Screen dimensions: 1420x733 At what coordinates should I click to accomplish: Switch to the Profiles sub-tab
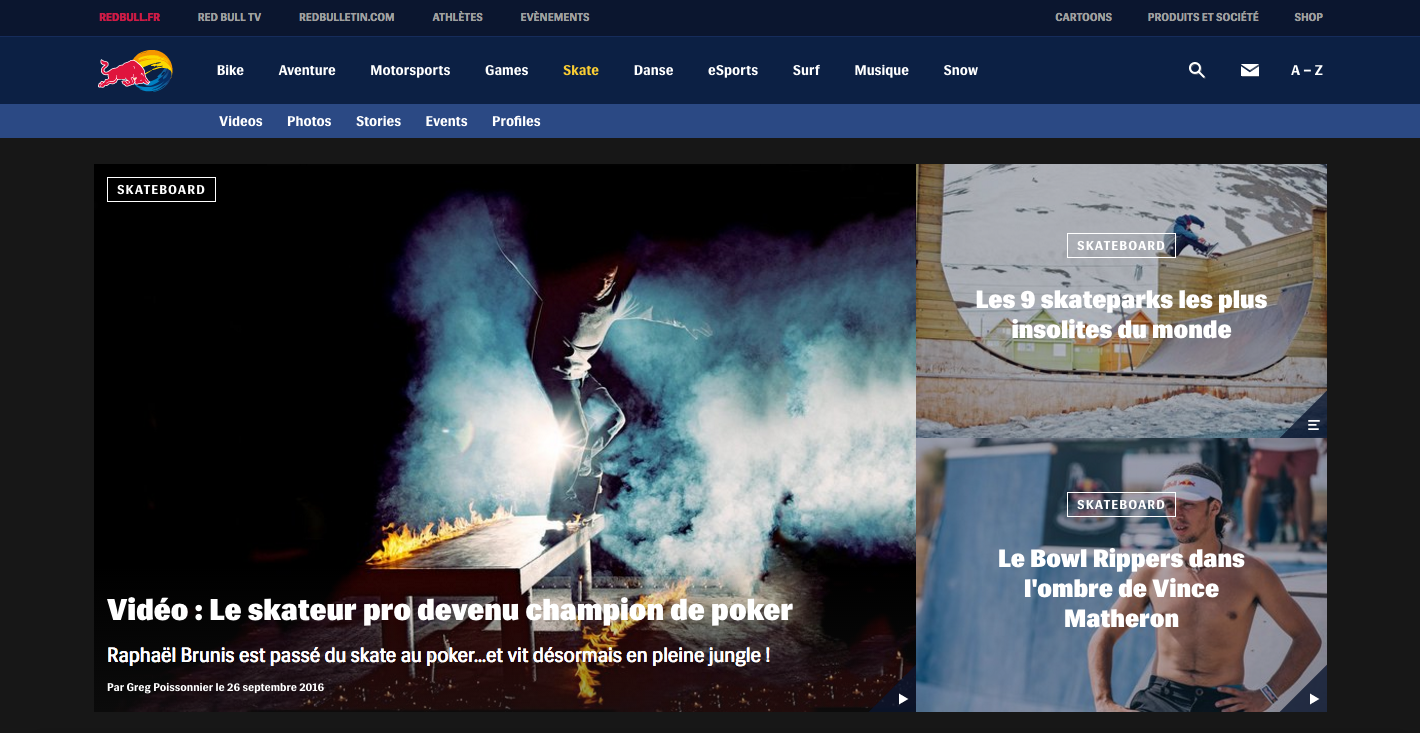click(x=516, y=121)
